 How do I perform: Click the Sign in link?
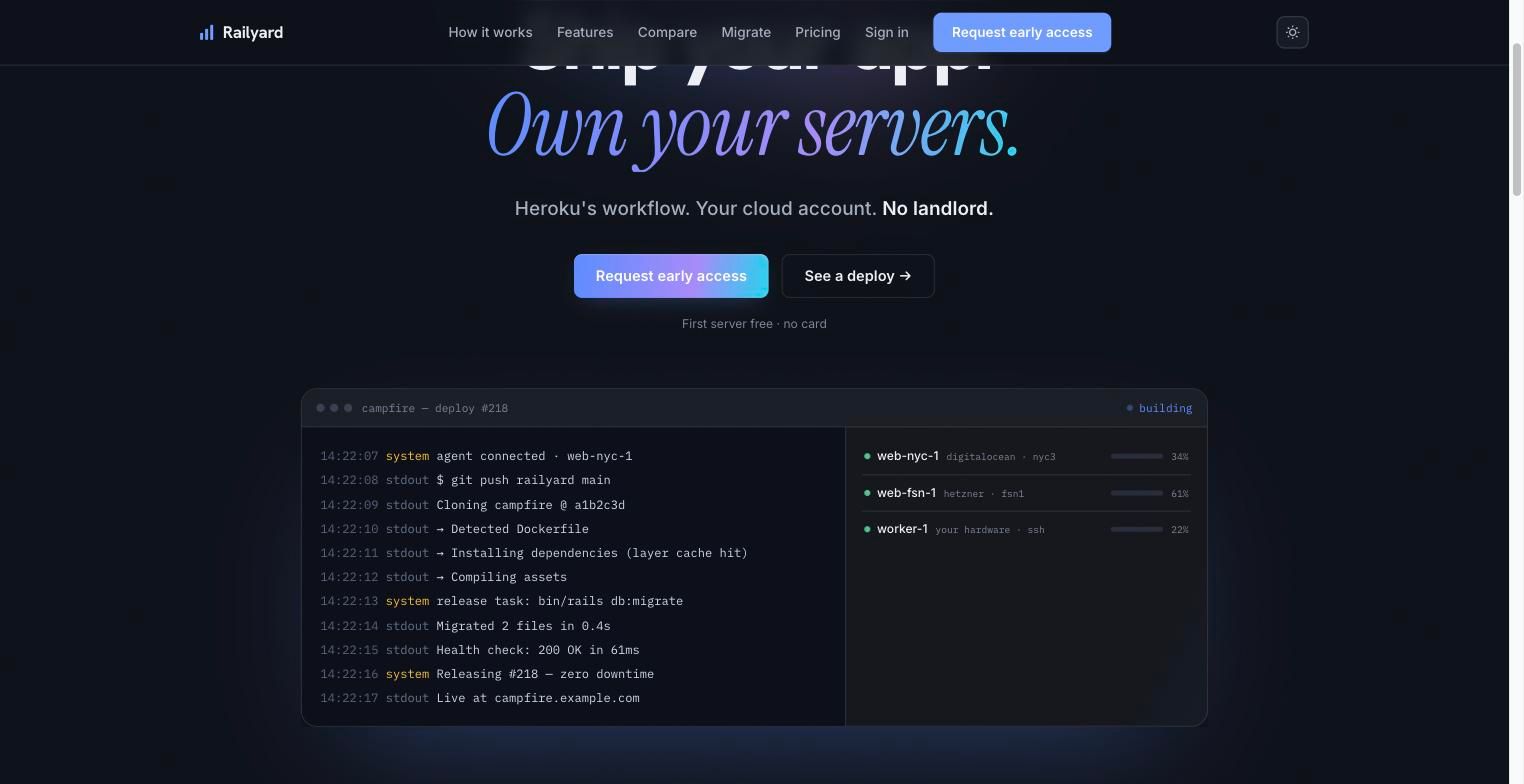coord(886,32)
